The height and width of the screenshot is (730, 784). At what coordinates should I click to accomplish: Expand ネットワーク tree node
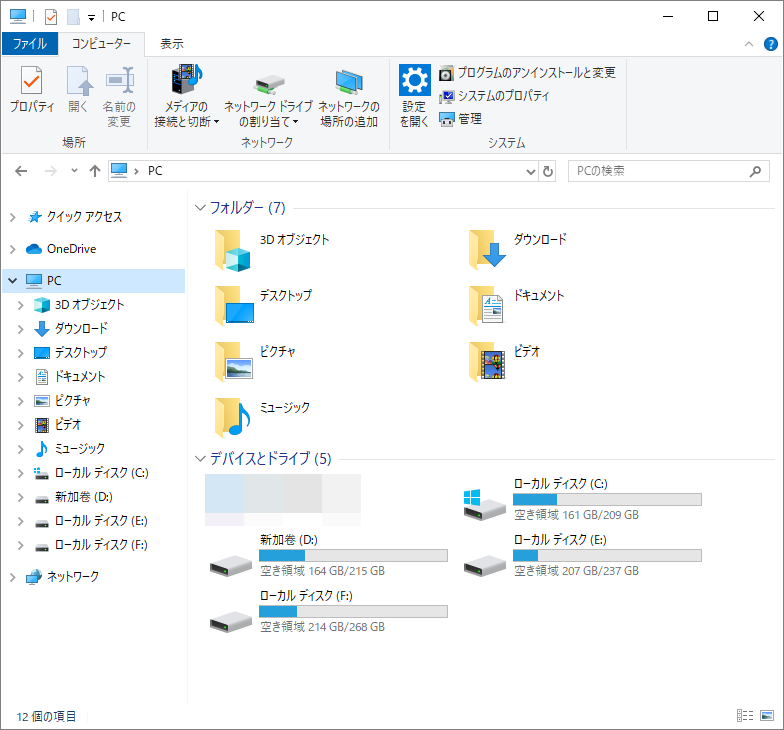point(13,577)
